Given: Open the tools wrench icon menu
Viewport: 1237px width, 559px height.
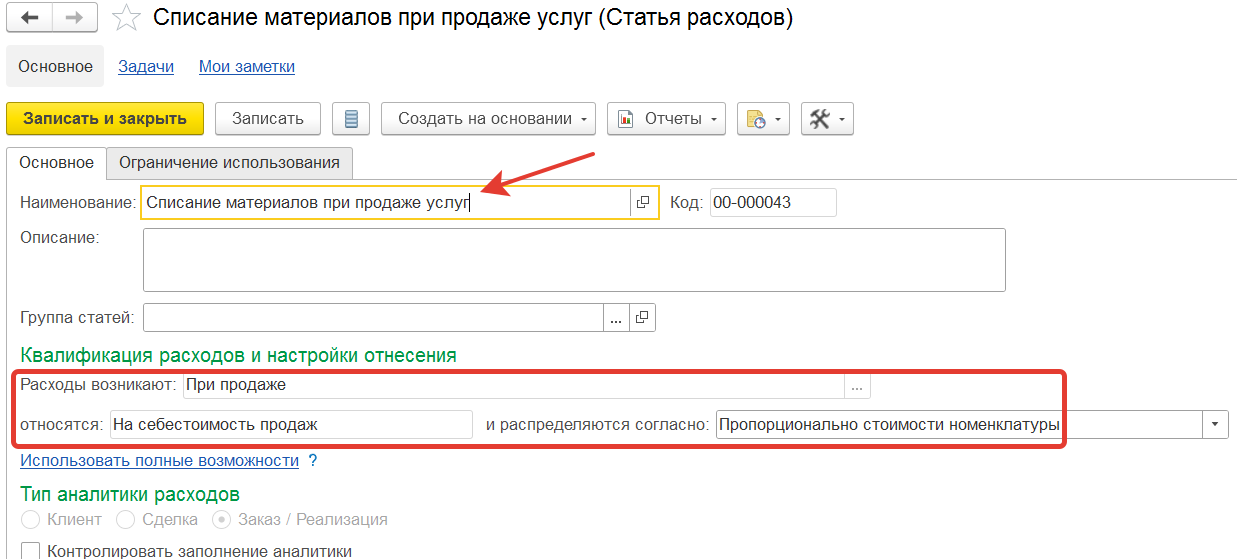Looking at the screenshot, I should pyautogui.click(x=827, y=118).
